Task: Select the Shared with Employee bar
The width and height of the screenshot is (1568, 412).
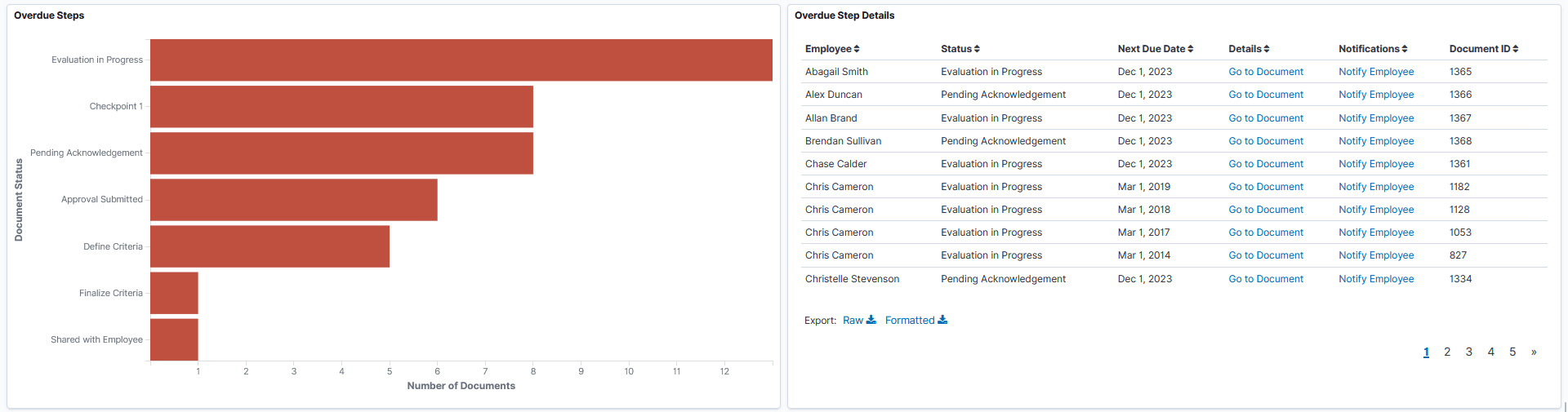Action: 174,339
